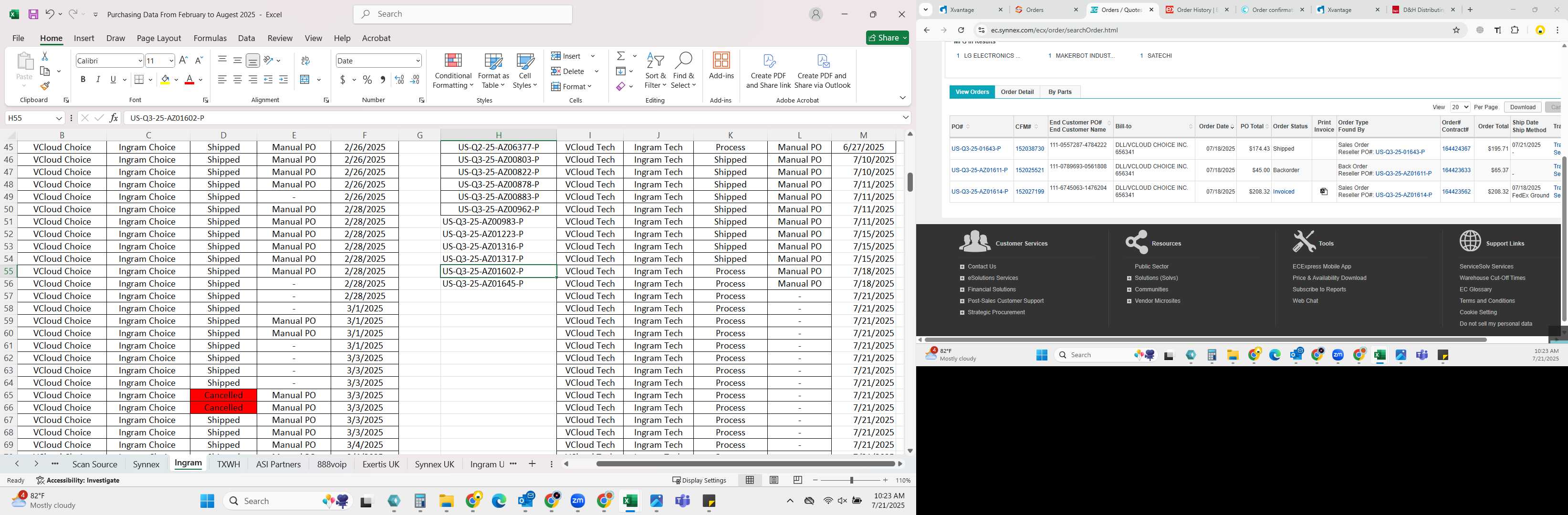This screenshot has height=515, width=1568.
Task: Apply Comma Style format
Action: click(x=383, y=80)
